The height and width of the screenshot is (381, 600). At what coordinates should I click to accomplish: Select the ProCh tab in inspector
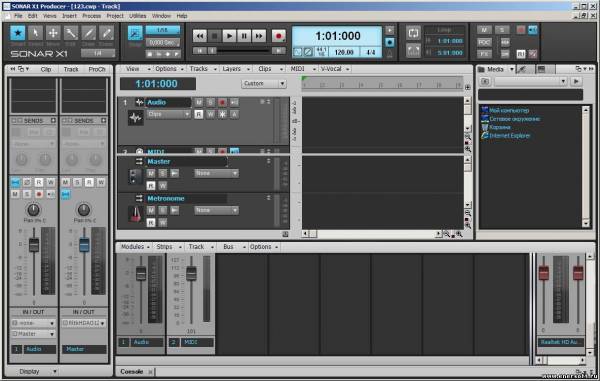coord(96,69)
